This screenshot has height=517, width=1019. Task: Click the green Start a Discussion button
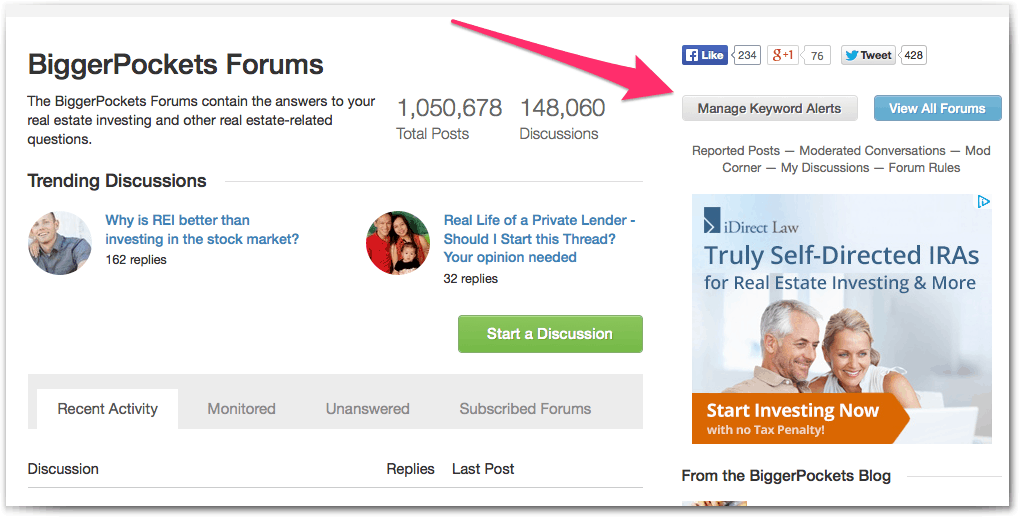pyautogui.click(x=550, y=334)
